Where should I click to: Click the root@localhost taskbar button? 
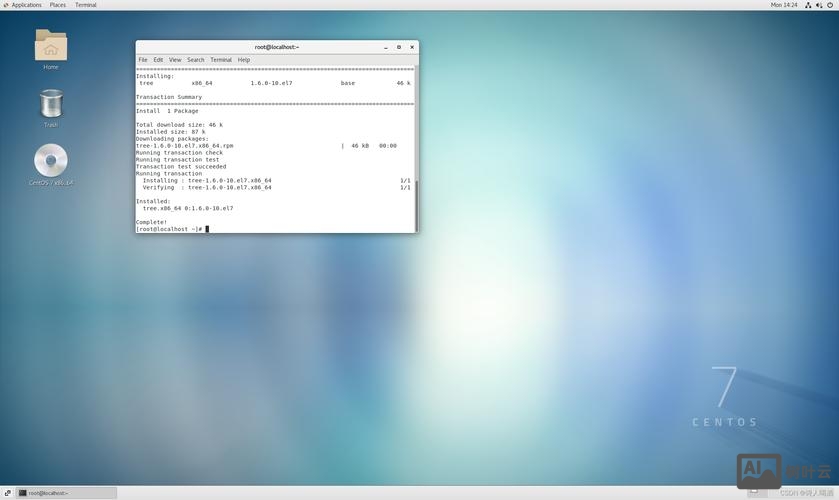click(x=66, y=493)
